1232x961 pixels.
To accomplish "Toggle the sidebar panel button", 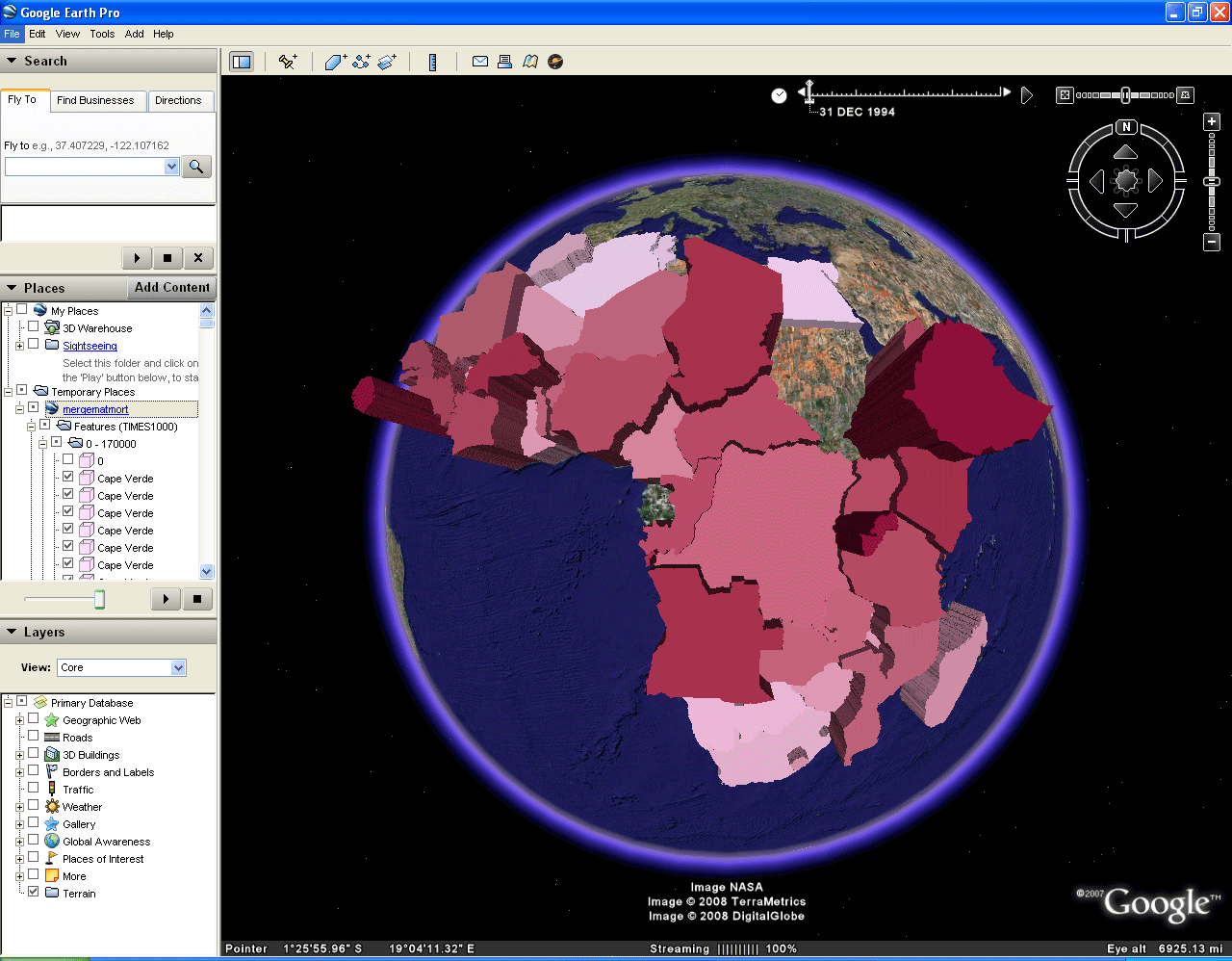I will pos(242,62).
